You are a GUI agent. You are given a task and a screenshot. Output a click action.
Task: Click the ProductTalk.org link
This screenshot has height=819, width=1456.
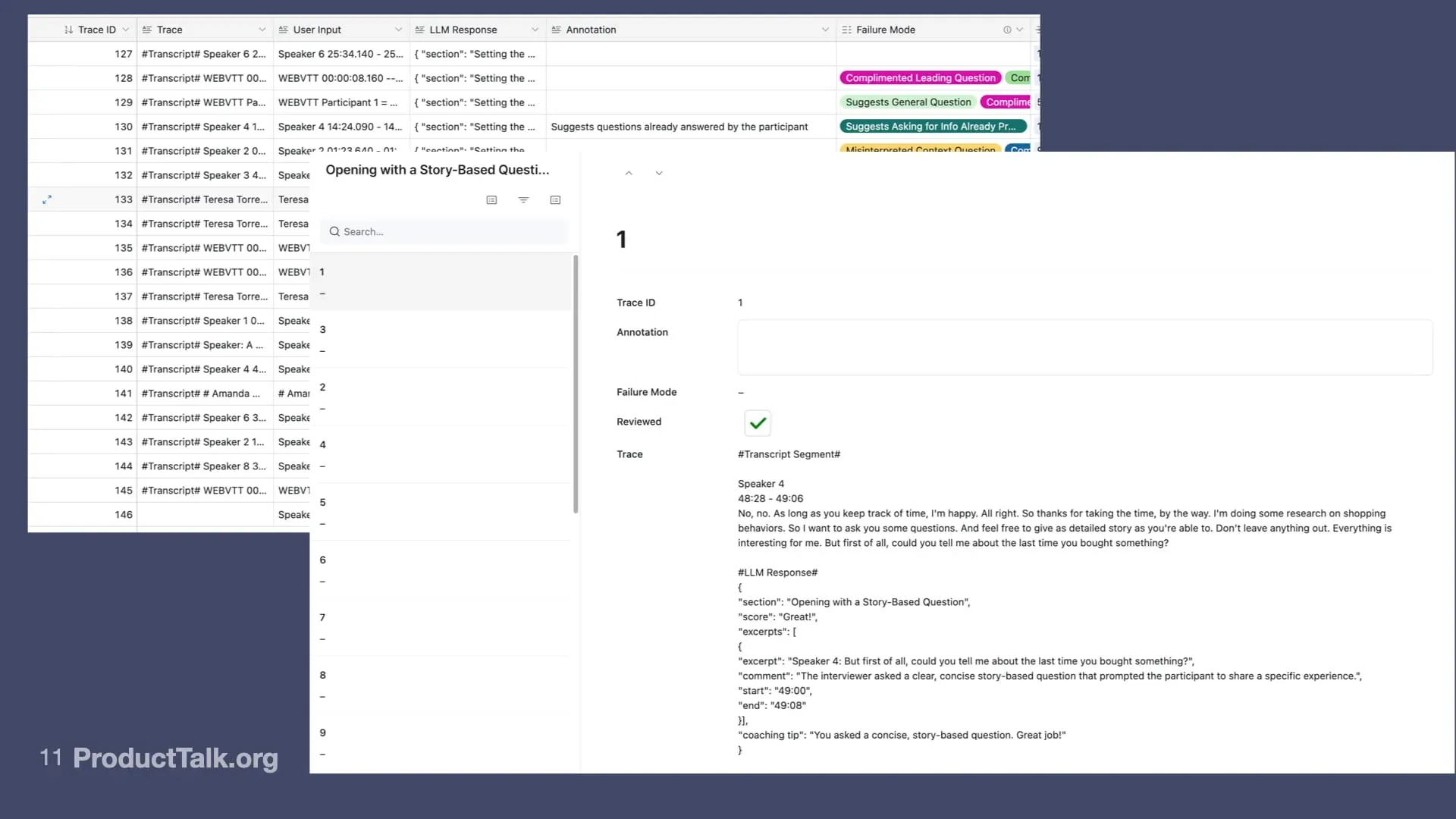pos(175,758)
